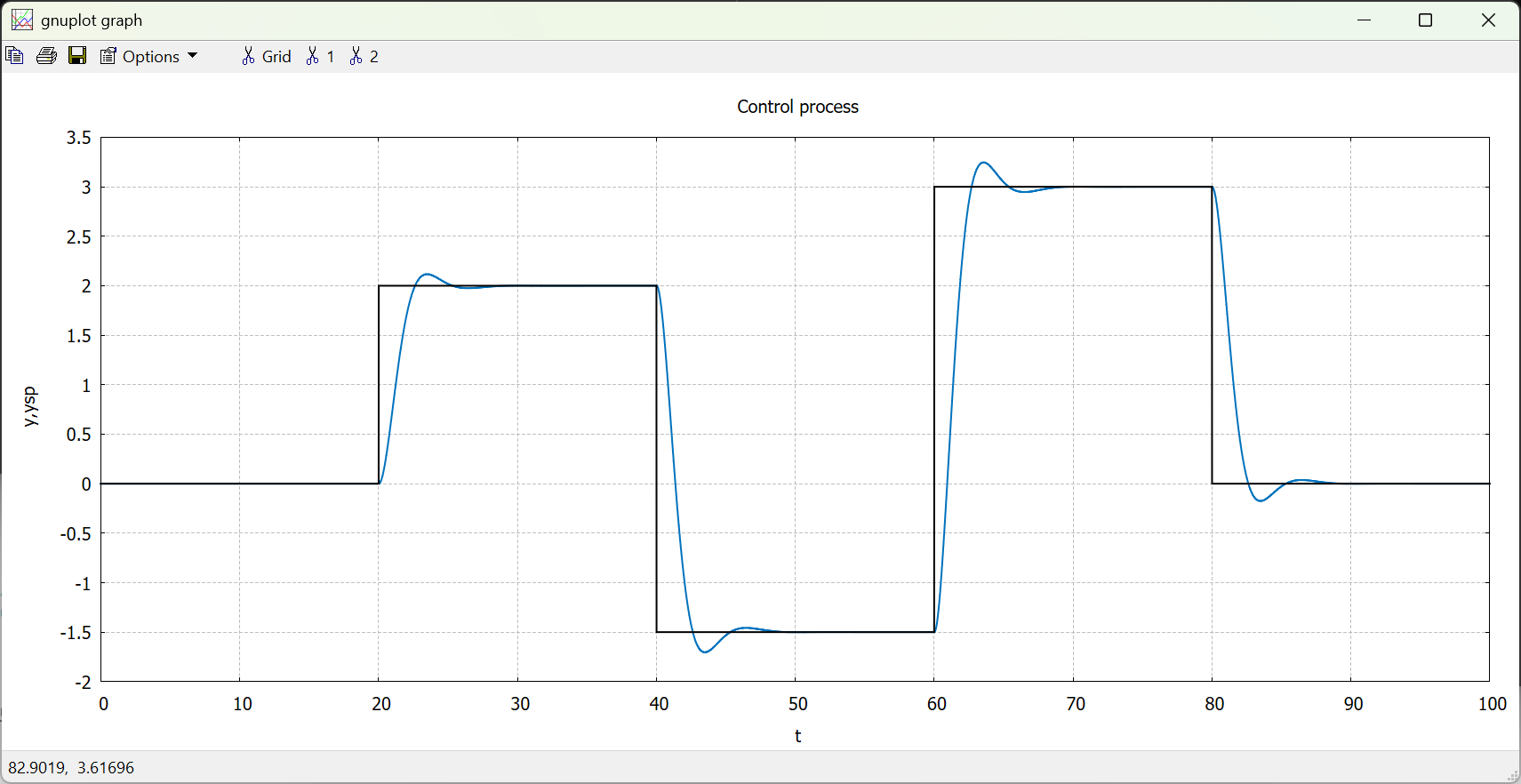Print the gnuplot graph
The width and height of the screenshot is (1521, 784).
pyautogui.click(x=46, y=56)
